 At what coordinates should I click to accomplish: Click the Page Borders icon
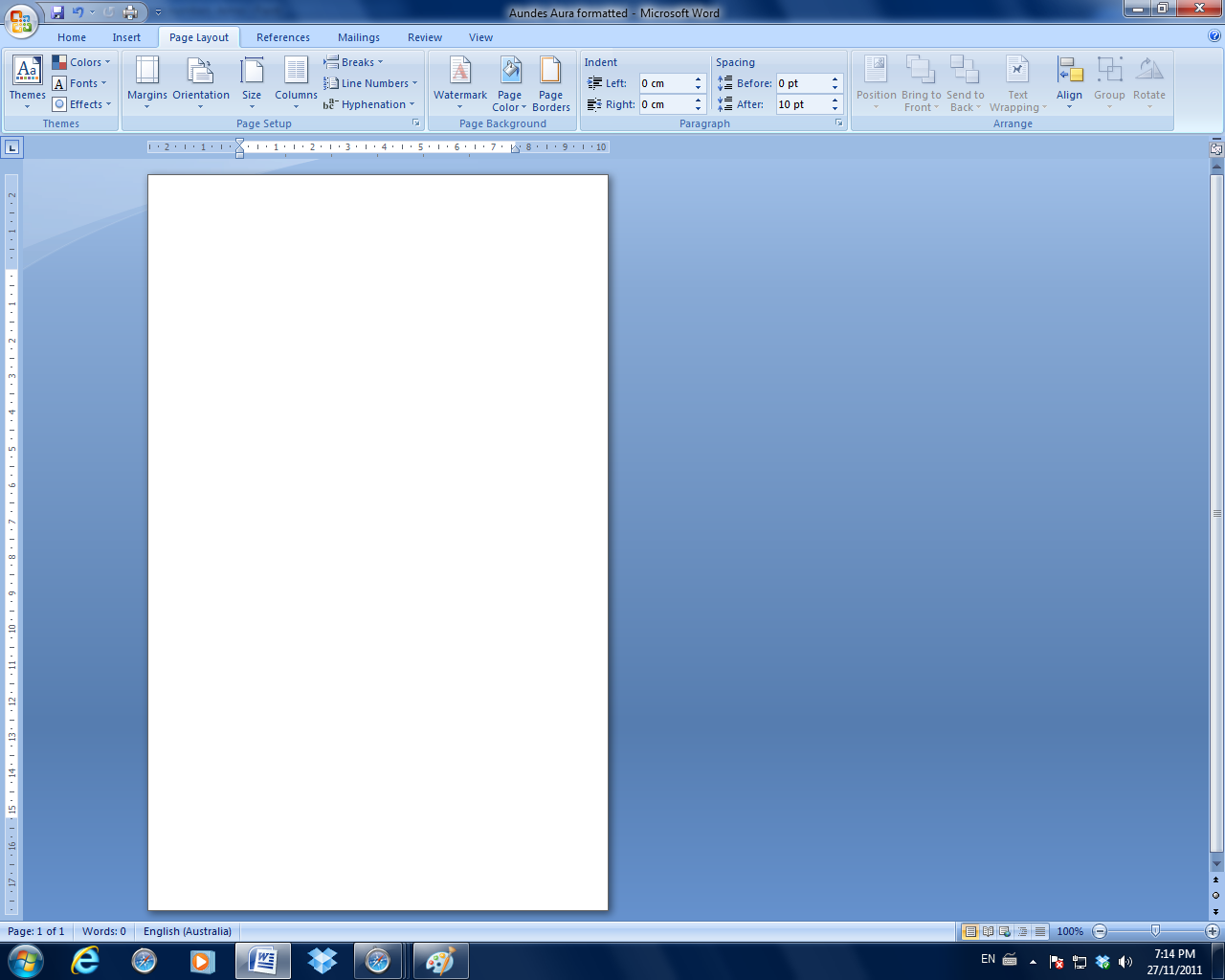tap(550, 82)
